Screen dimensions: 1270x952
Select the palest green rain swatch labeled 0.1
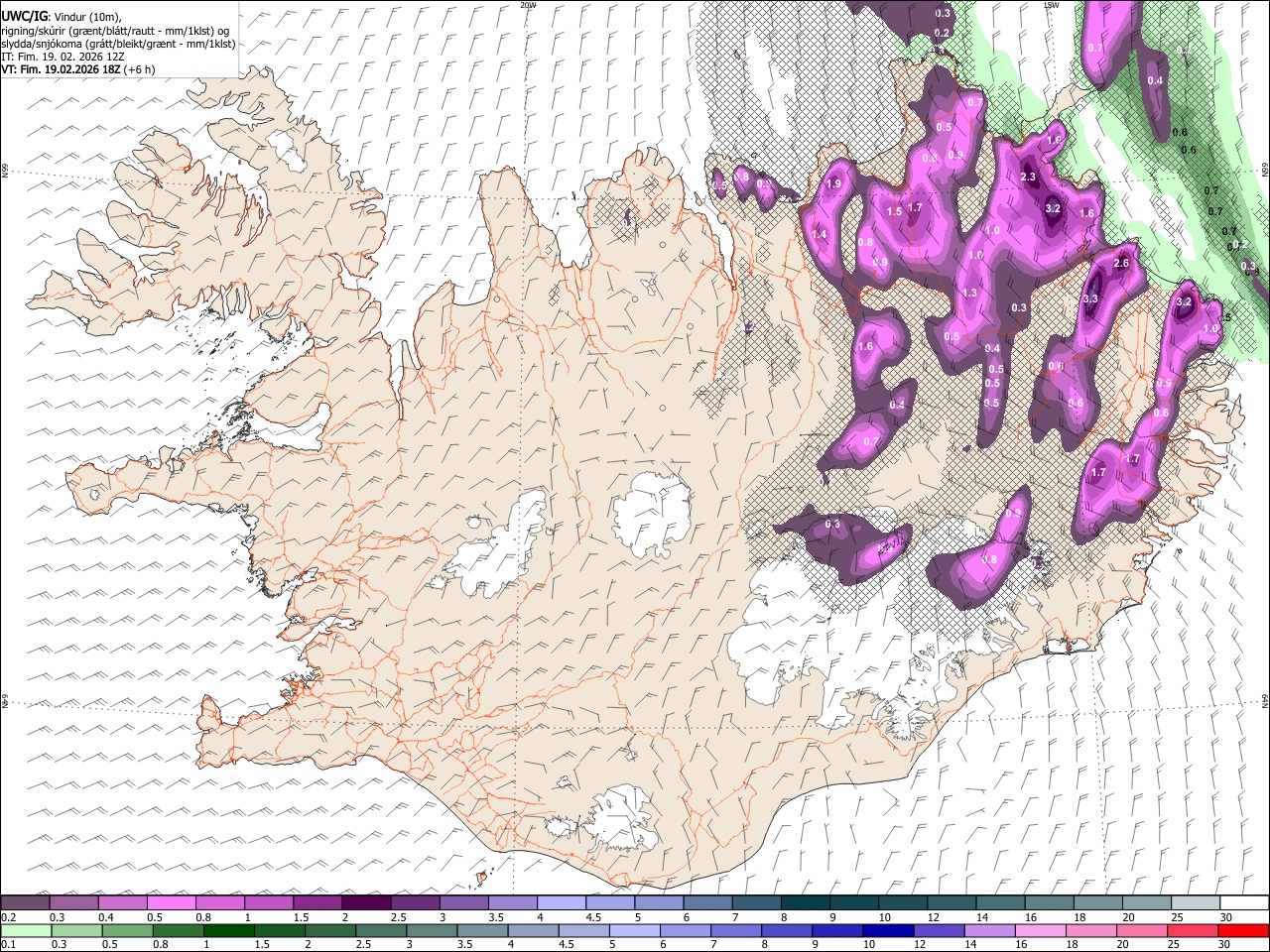[26, 930]
